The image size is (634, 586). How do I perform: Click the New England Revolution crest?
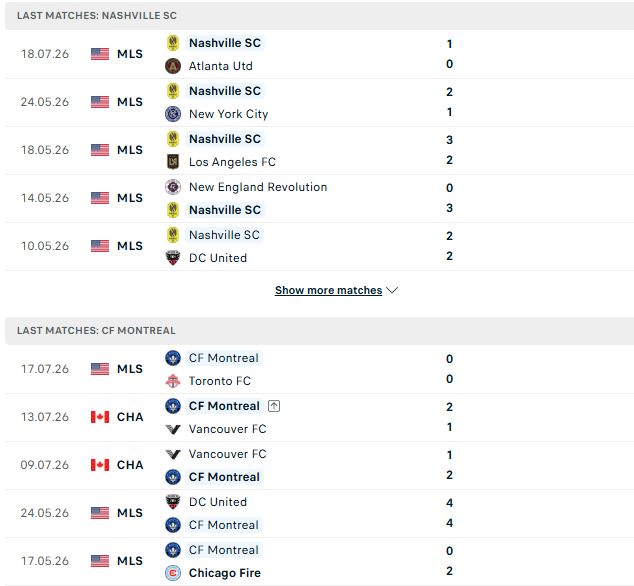[x=173, y=187]
